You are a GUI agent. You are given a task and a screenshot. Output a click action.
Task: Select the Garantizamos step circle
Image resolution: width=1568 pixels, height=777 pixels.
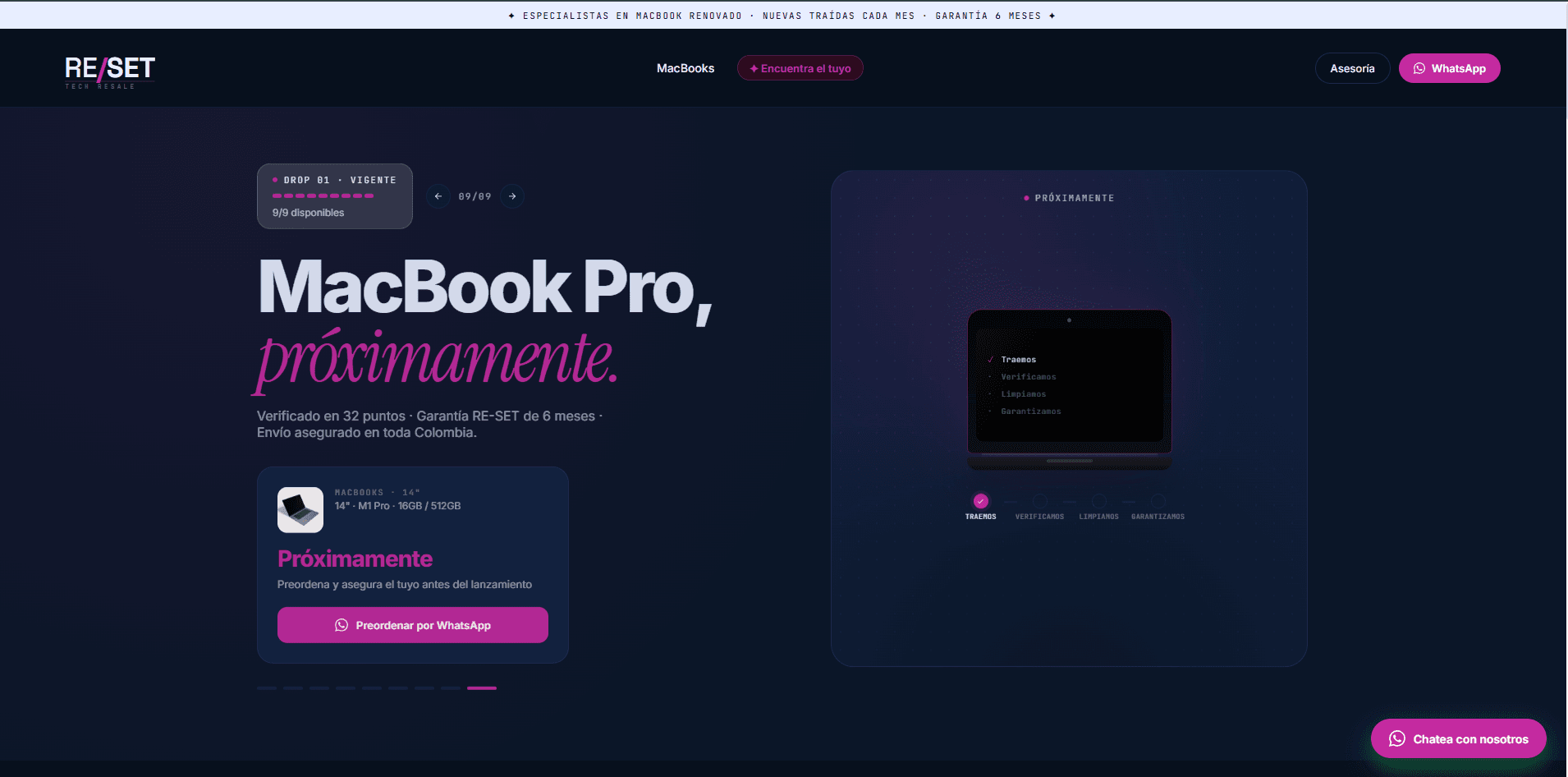[x=1158, y=501]
